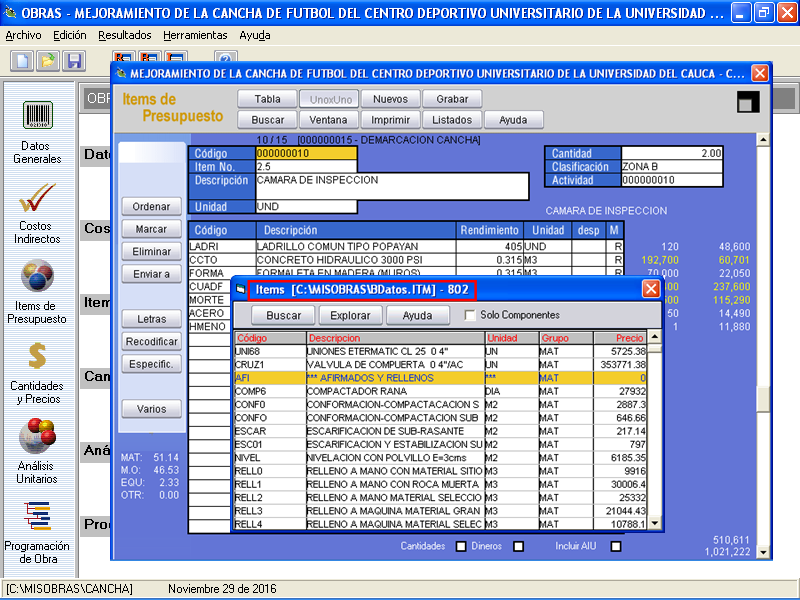This screenshot has width=800, height=600.
Task: Open Cantidades y Precios dollar icon
Action: click(x=37, y=356)
